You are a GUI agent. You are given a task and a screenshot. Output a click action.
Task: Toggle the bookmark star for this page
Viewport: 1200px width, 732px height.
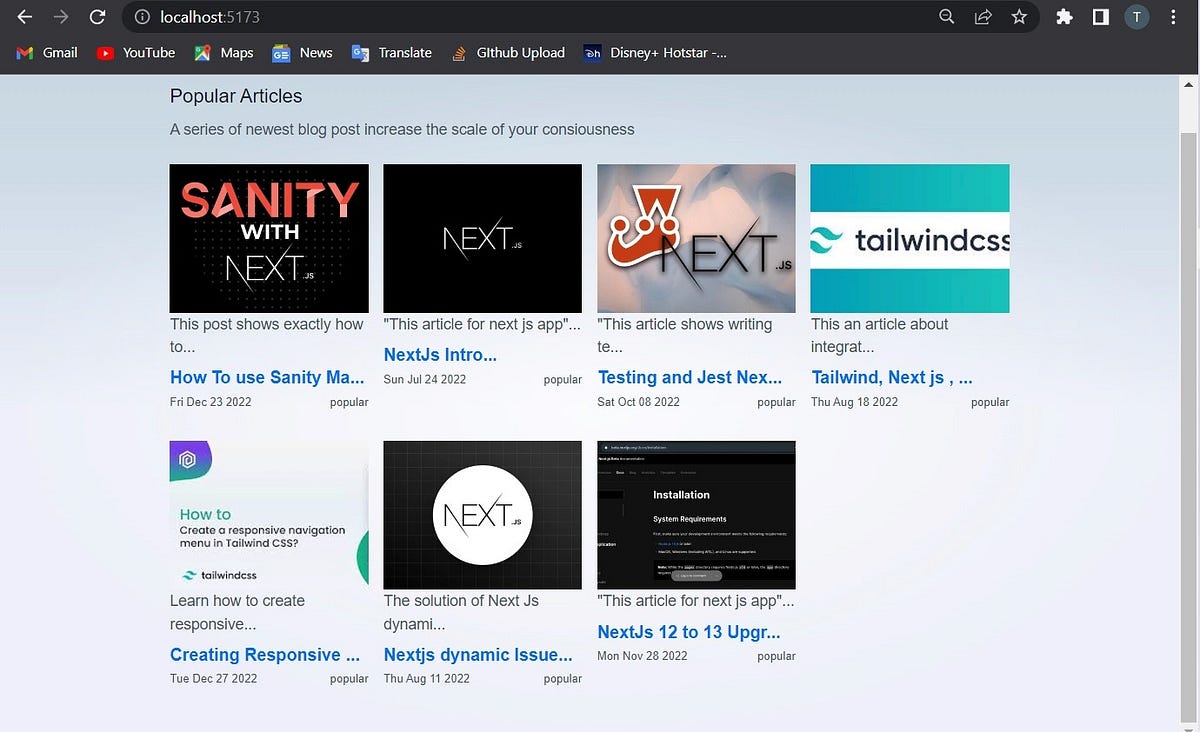[1019, 16]
